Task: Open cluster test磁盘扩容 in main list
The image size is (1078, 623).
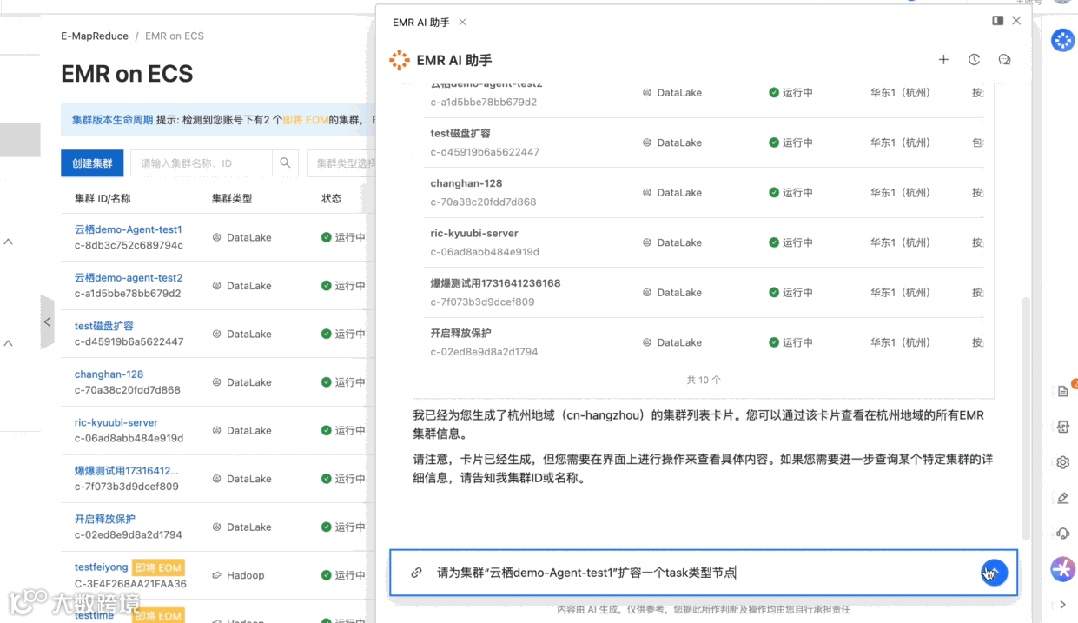Action: [x=104, y=325]
